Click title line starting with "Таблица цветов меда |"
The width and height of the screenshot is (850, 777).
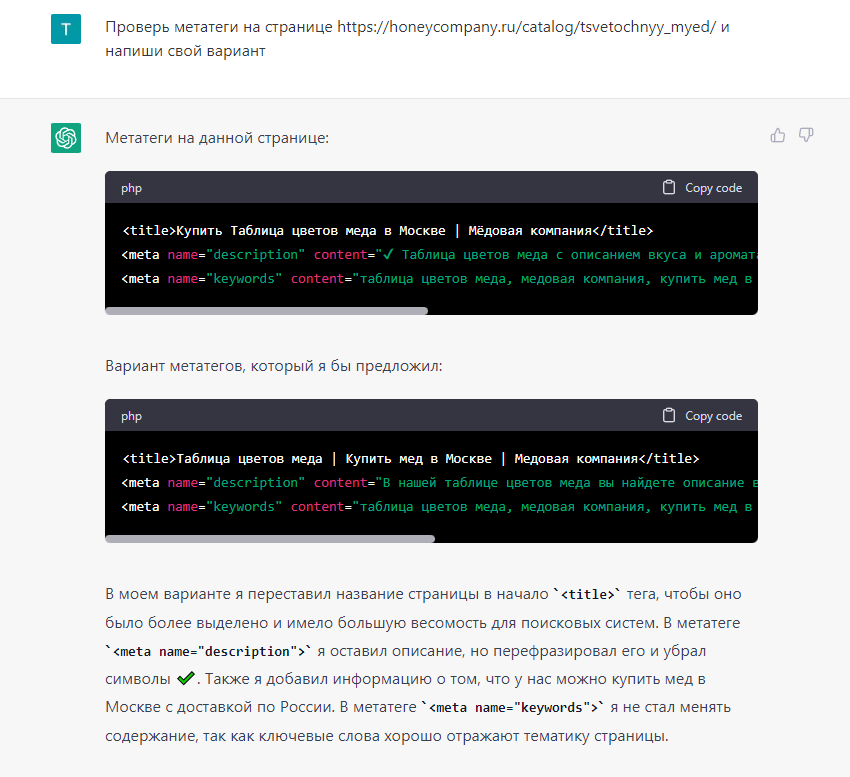click(x=411, y=459)
